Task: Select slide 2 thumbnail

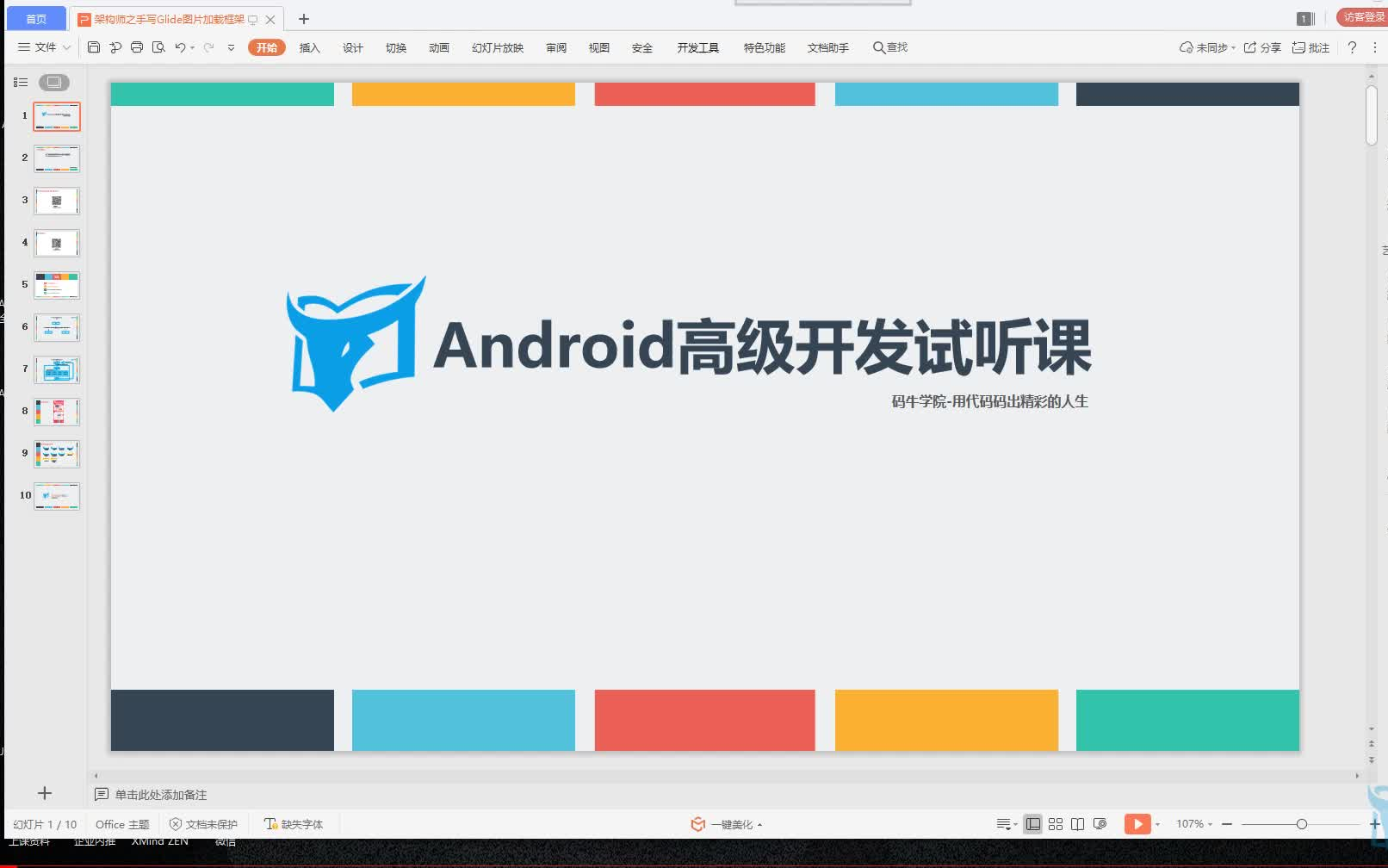Action: 57,158
